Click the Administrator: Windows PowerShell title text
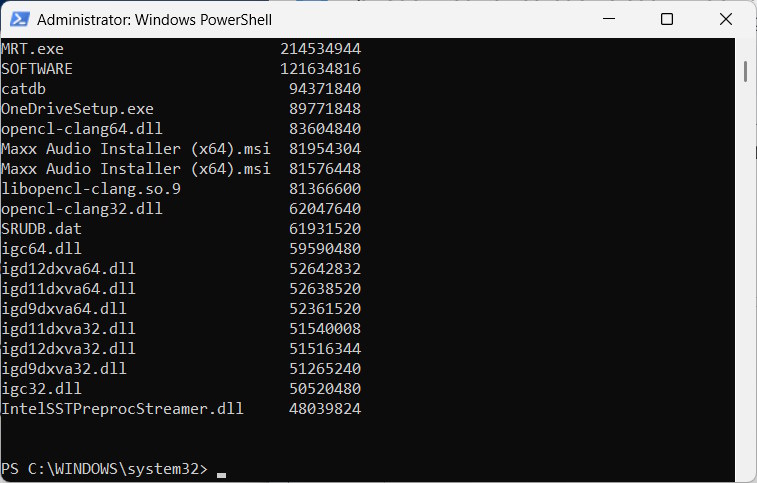Screen dimensions: 757x483 (x=154, y=20)
